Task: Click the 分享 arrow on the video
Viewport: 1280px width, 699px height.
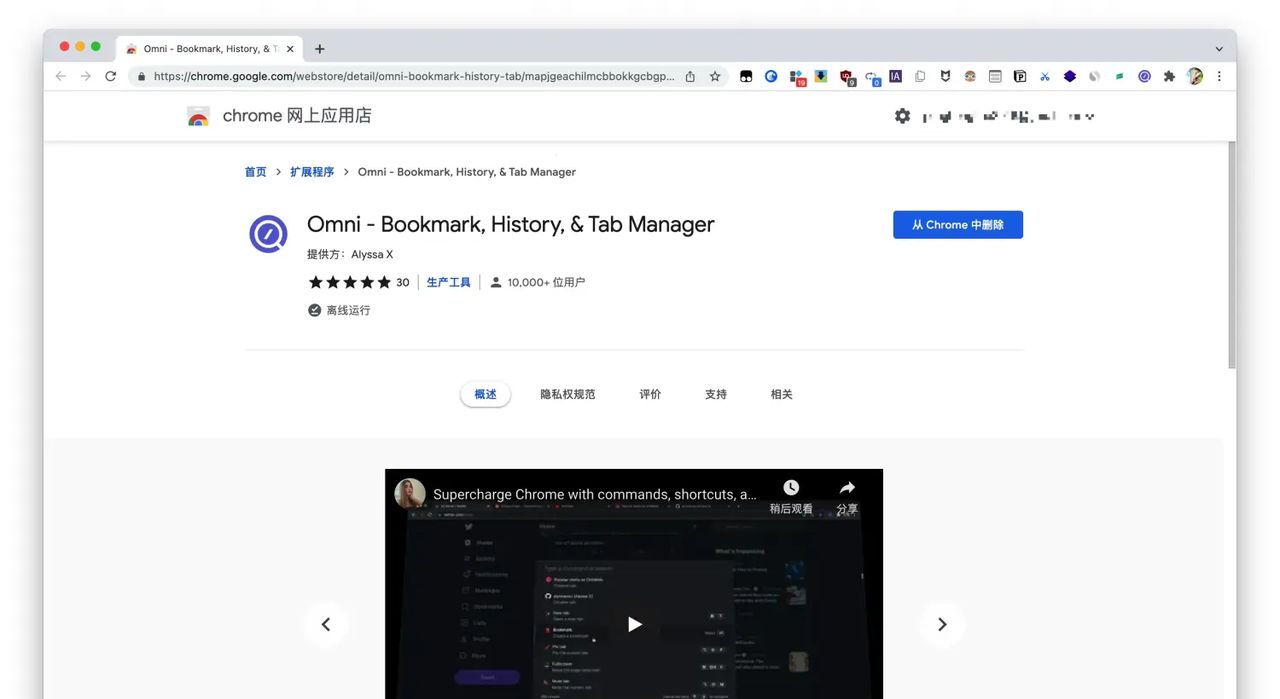Action: [847, 496]
